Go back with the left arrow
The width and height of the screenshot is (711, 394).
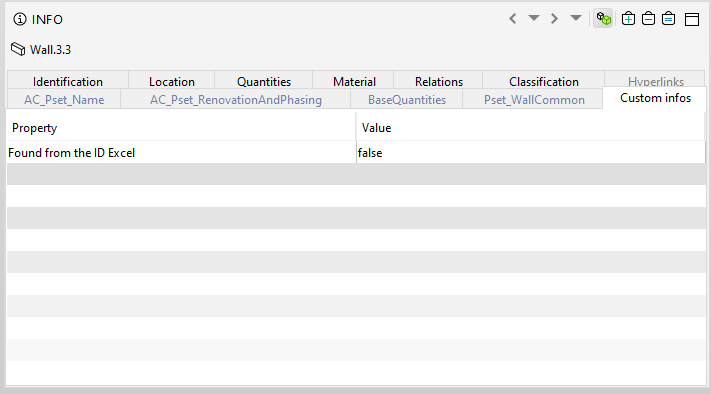(513, 19)
